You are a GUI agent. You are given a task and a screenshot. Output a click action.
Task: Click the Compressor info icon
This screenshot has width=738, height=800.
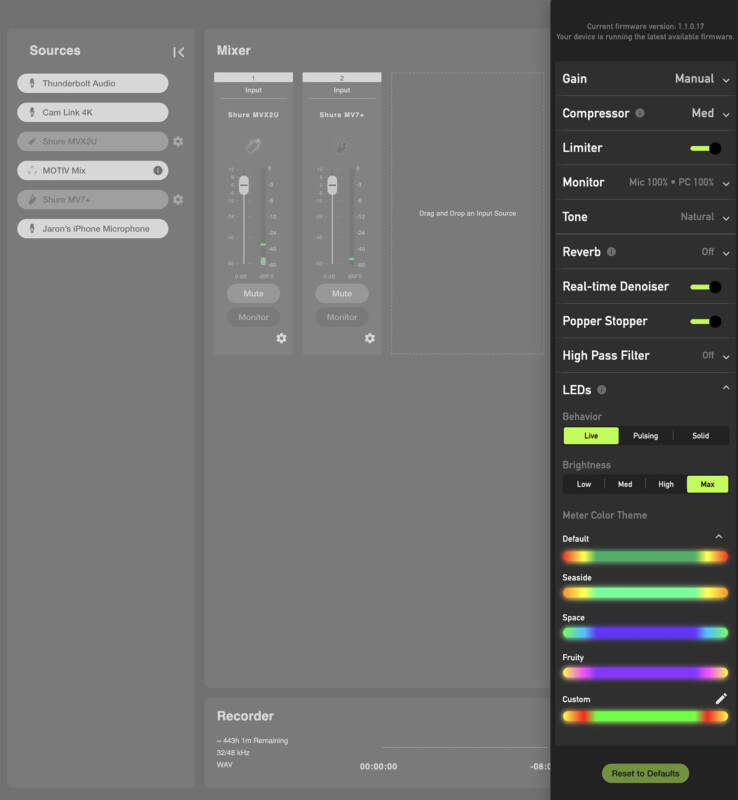pyautogui.click(x=639, y=113)
